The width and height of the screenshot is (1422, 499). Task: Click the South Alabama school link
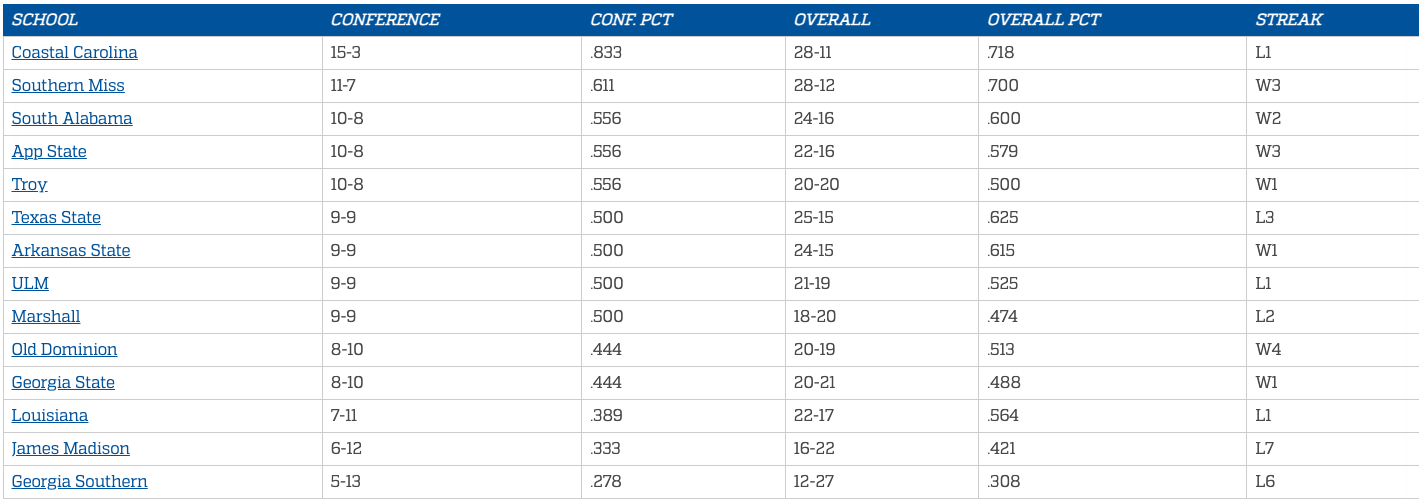pos(72,118)
